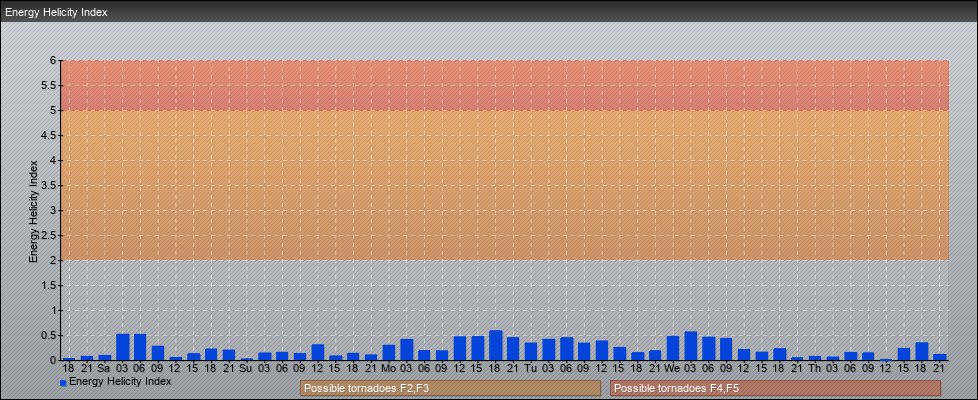This screenshot has width=978, height=400.
Task: Click the Energy Helicity Index panel header title
Action: click(x=56, y=12)
